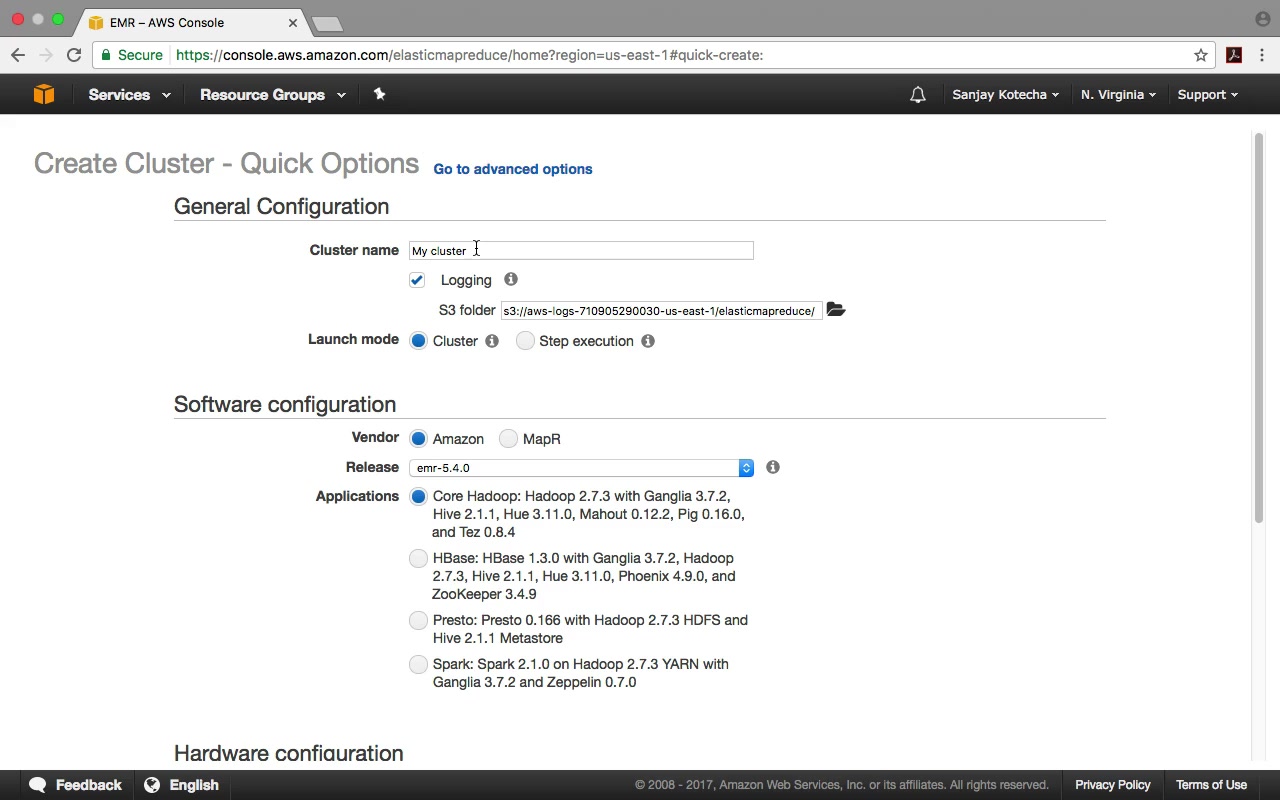This screenshot has height=800, width=1280.
Task: Click the Release info icon
Action: pos(773,467)
